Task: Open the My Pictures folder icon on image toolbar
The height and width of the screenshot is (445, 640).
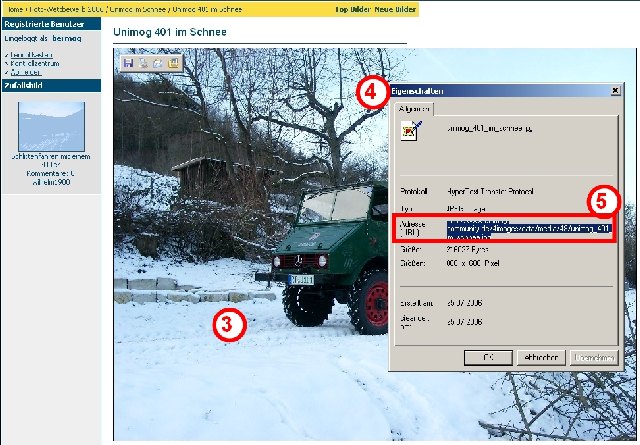Action: pos(173,63)
